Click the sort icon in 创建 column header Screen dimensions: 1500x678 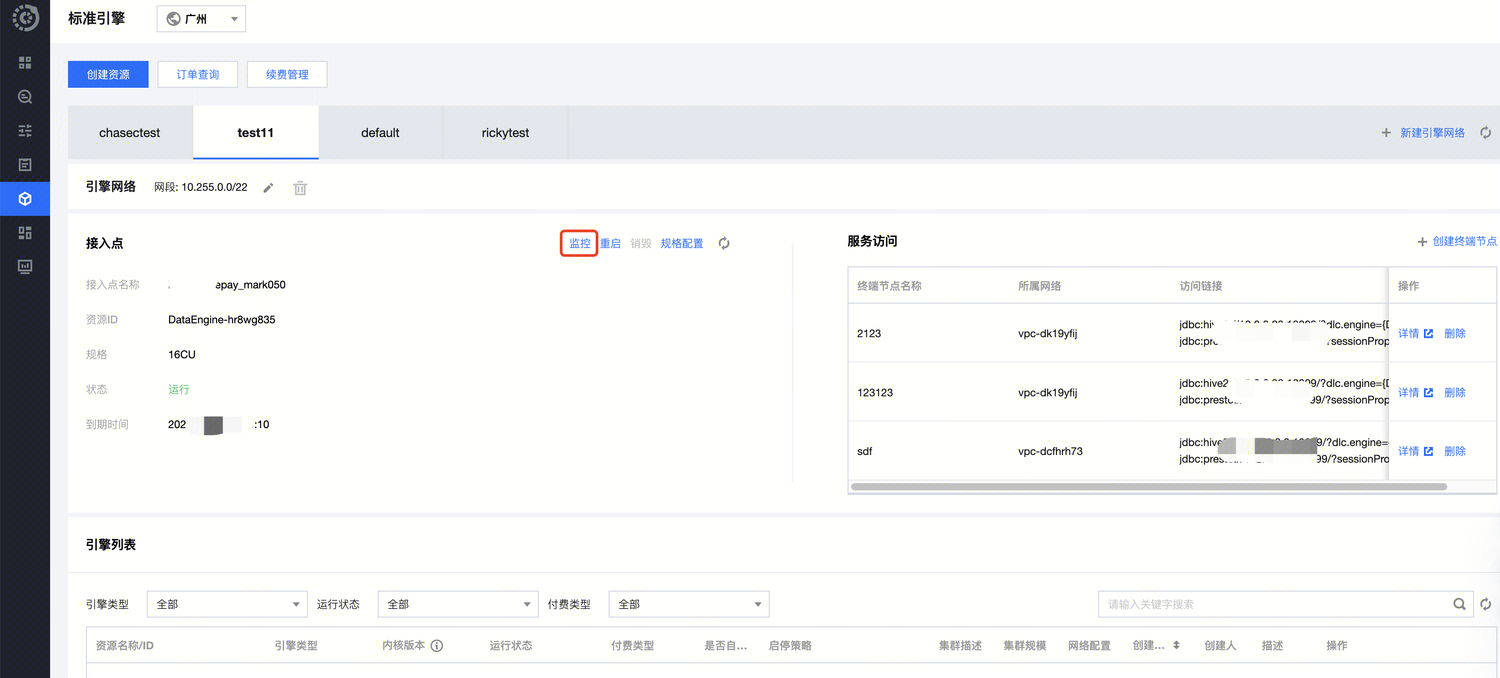point(1176,646)
